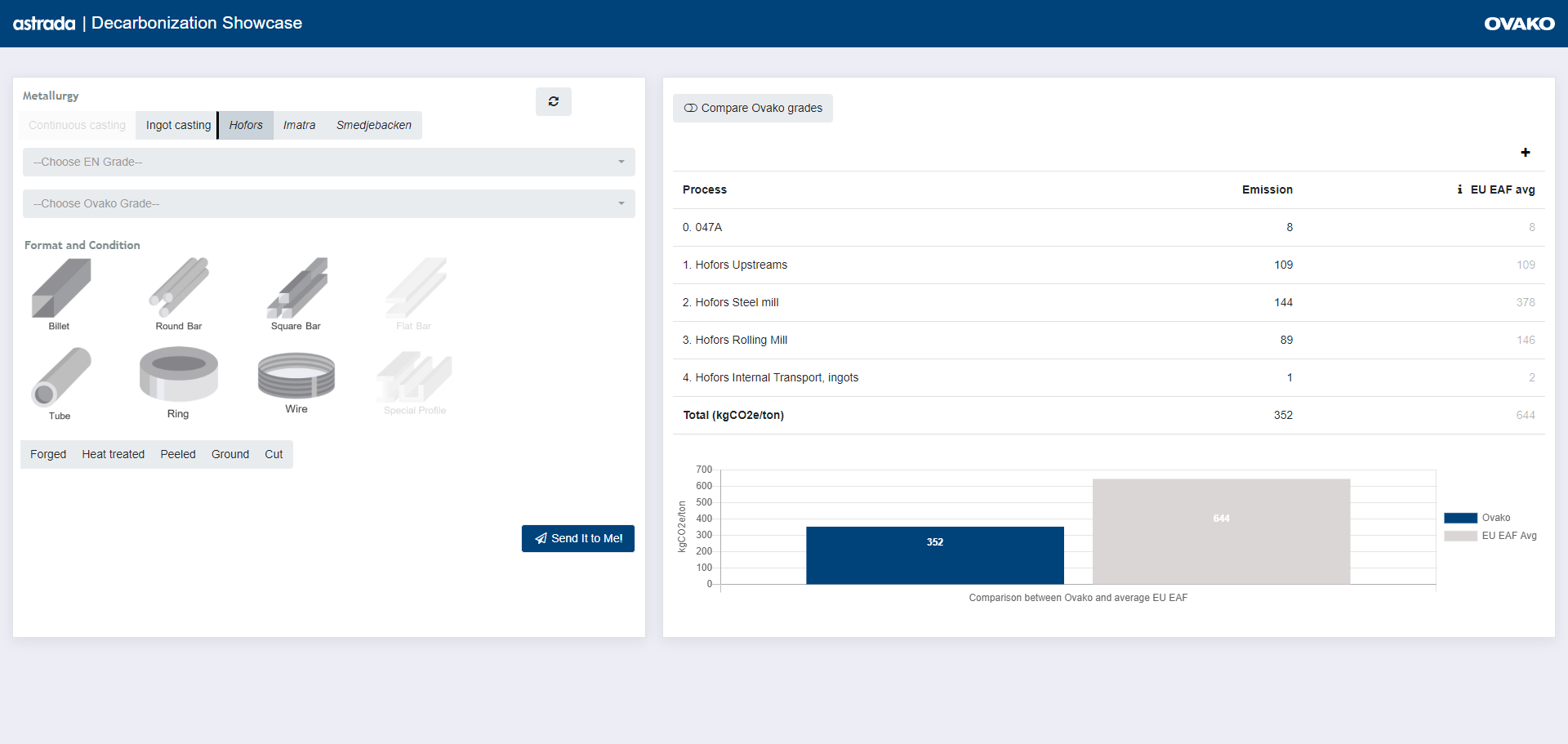Click the 'Emission' column header
The image size is (1568, 744).
click(x=1267, y=189)
